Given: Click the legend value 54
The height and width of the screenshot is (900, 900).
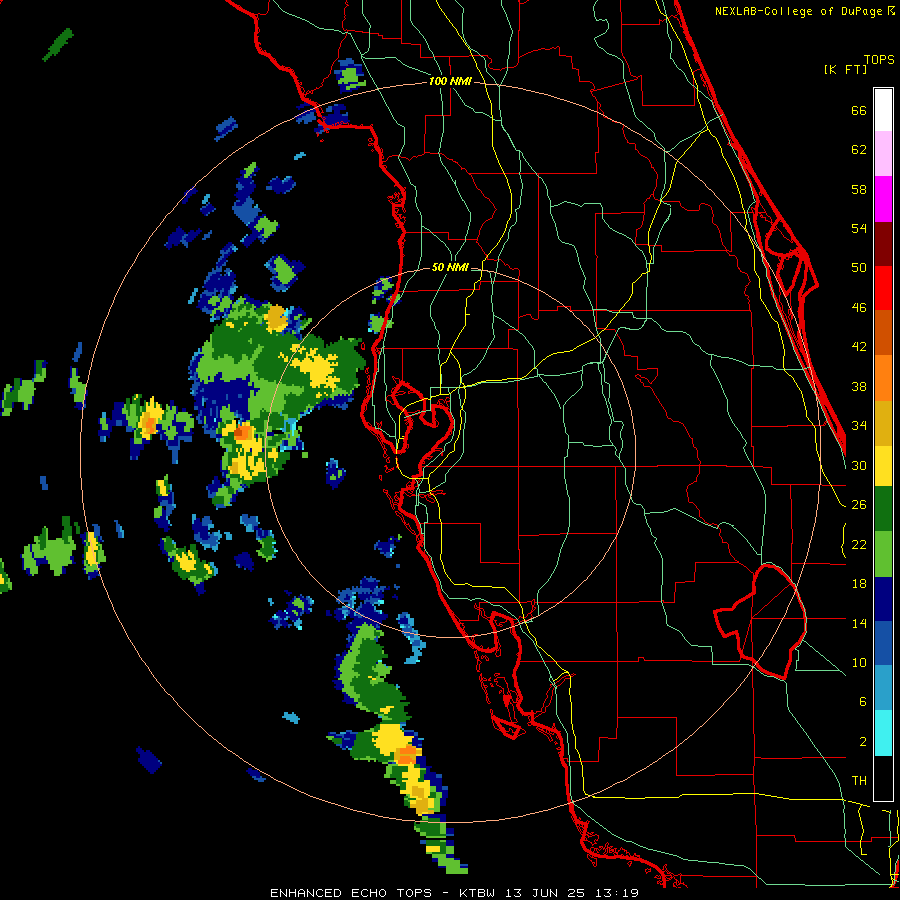Looking at the screenshot, I should (859, 228).
